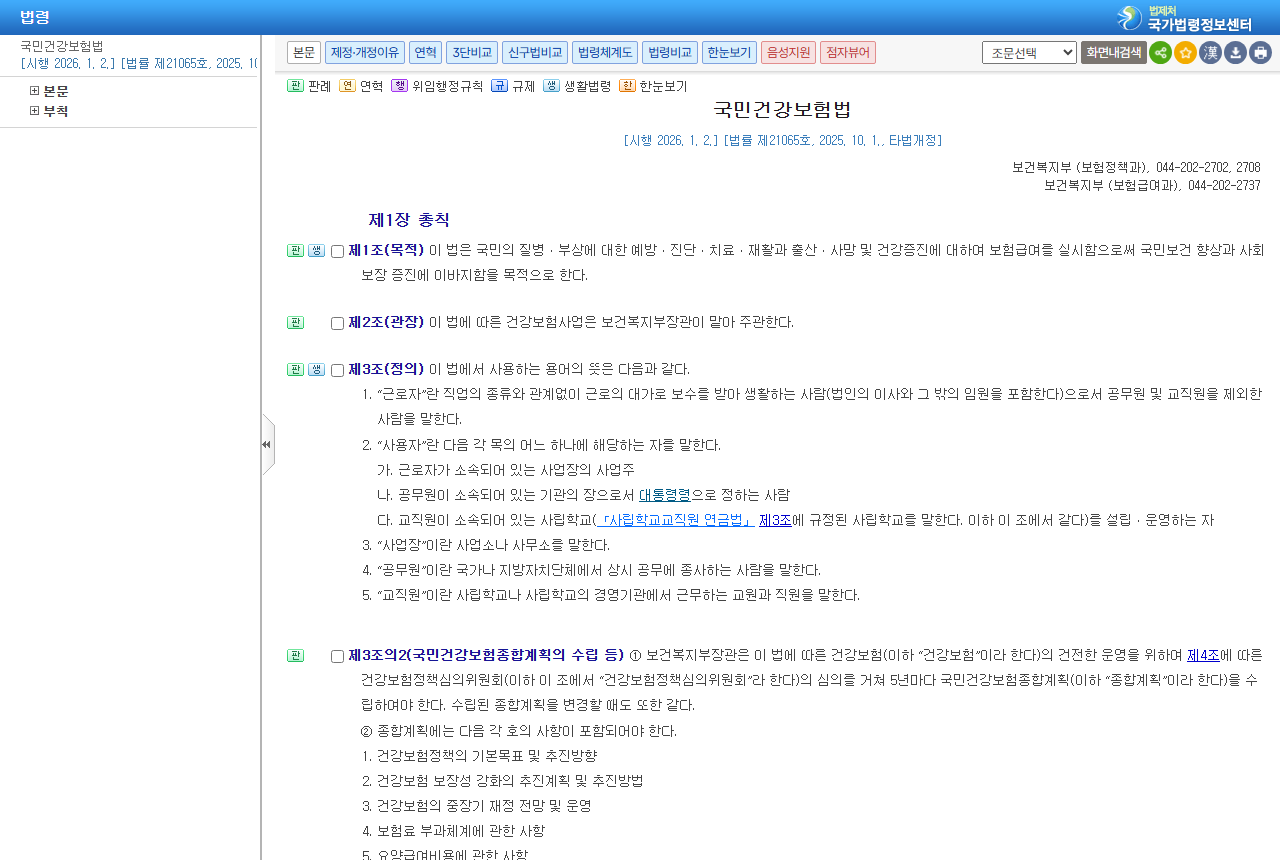Follow the 제4조 link in 제3조의2
Screen dimensions: 1280x860
point(1203,656)
